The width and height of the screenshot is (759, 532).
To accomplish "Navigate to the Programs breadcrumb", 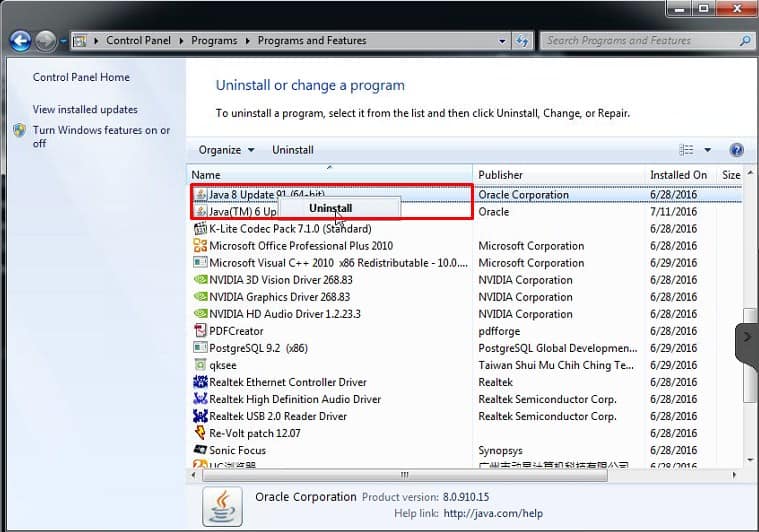I will tap(214, 41).
